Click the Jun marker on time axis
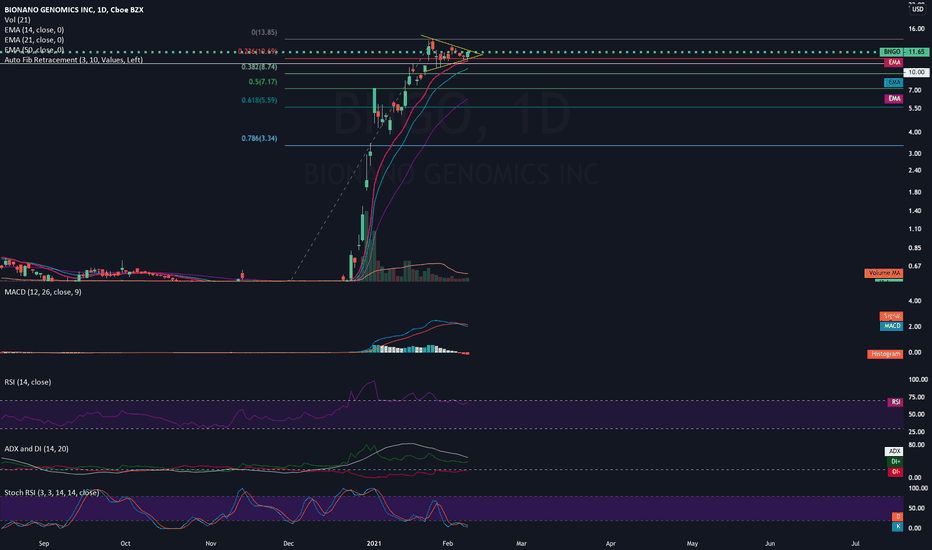932x550 pixels. pyautogui.click(x=770, y=543)
